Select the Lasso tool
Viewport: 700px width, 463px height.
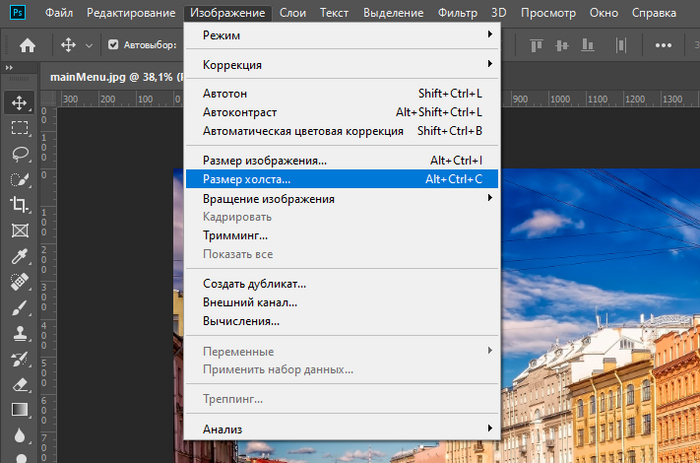point(19,153)
